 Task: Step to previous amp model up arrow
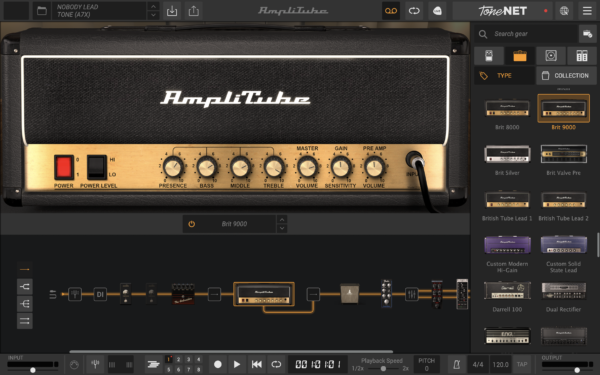(x=282, y=220)
